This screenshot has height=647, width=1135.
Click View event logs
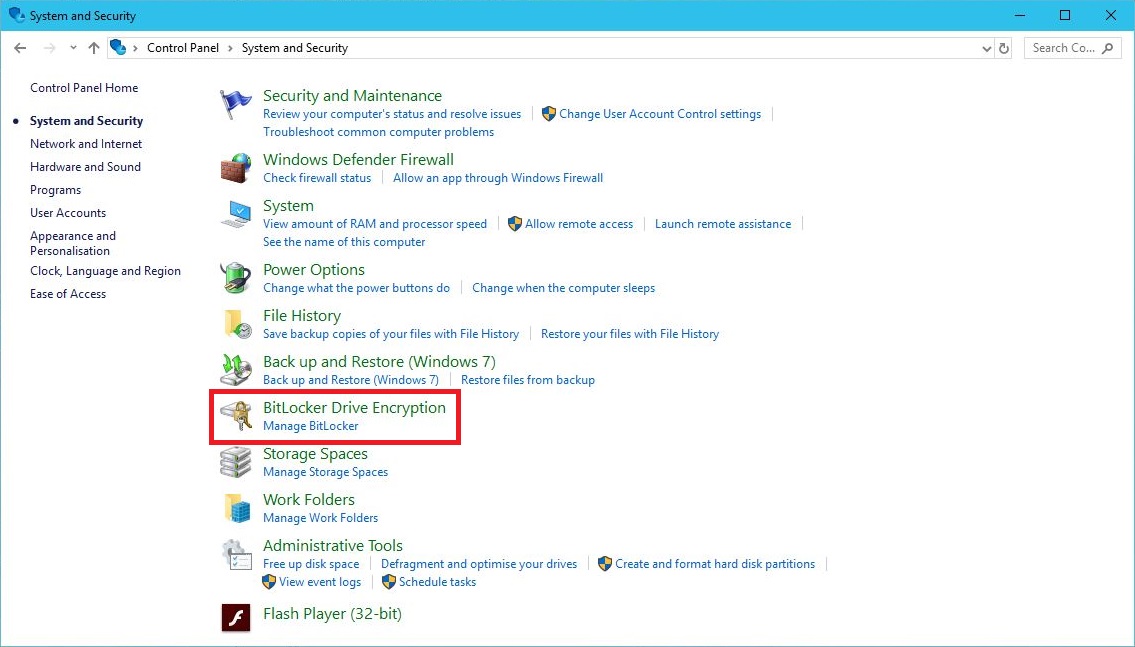[x=320, y=582]
